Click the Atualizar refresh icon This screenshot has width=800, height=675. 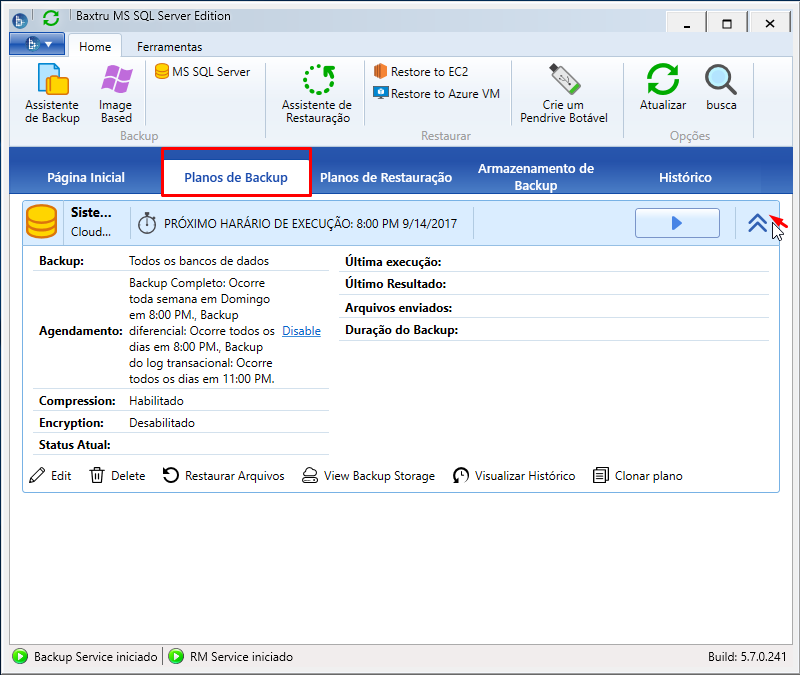663,80
